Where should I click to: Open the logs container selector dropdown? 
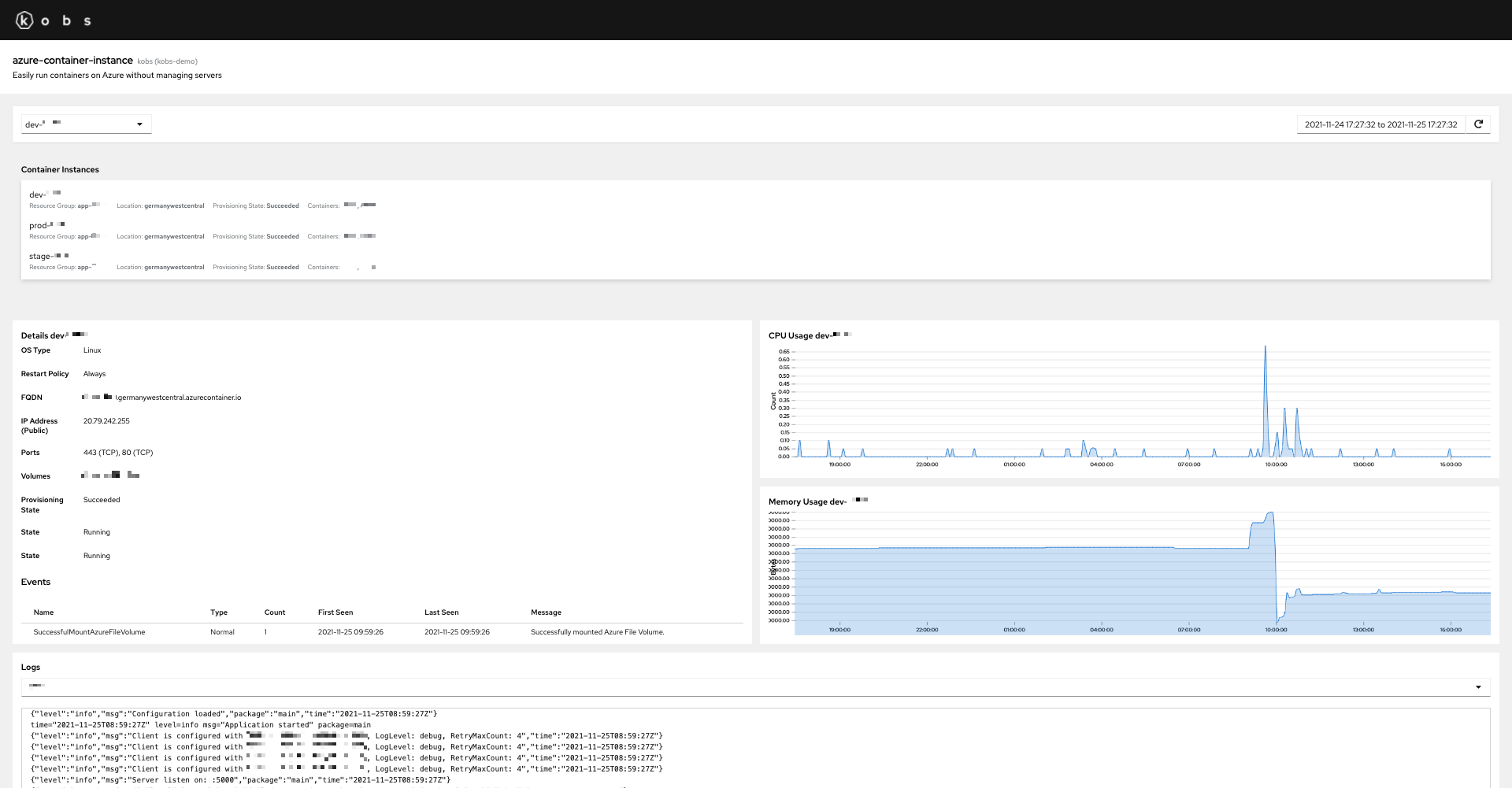[755, 687]
